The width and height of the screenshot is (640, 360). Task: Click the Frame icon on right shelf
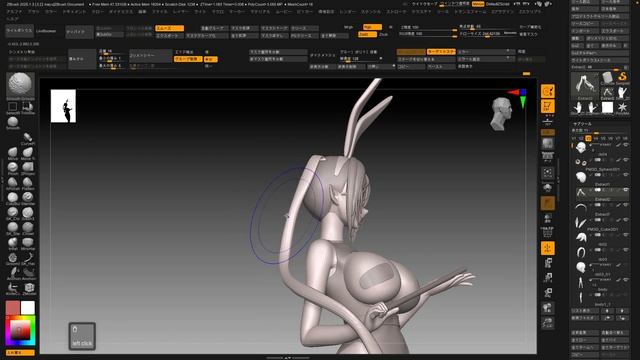548,172
